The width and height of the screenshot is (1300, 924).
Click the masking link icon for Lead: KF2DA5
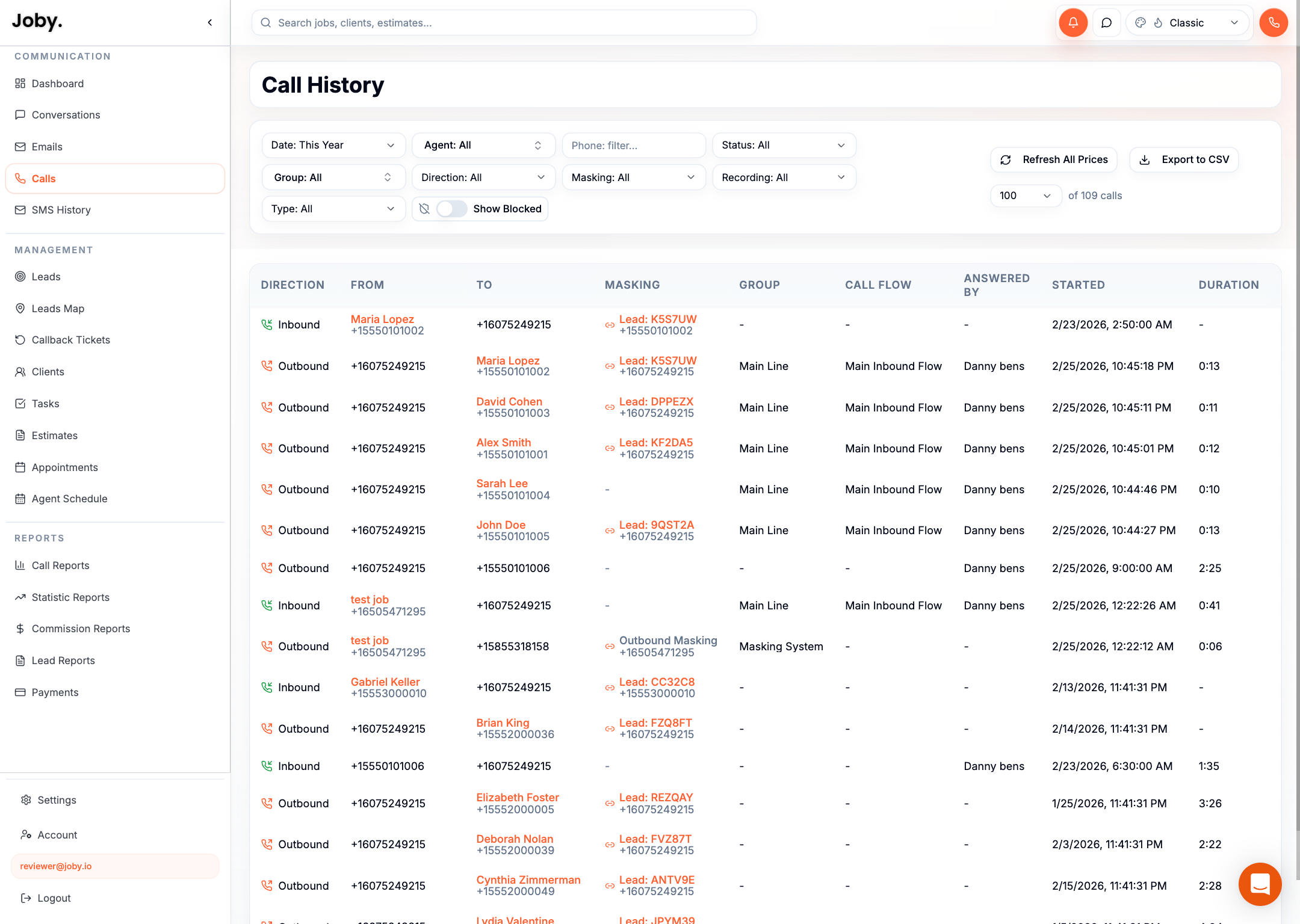tap(610, 448)
